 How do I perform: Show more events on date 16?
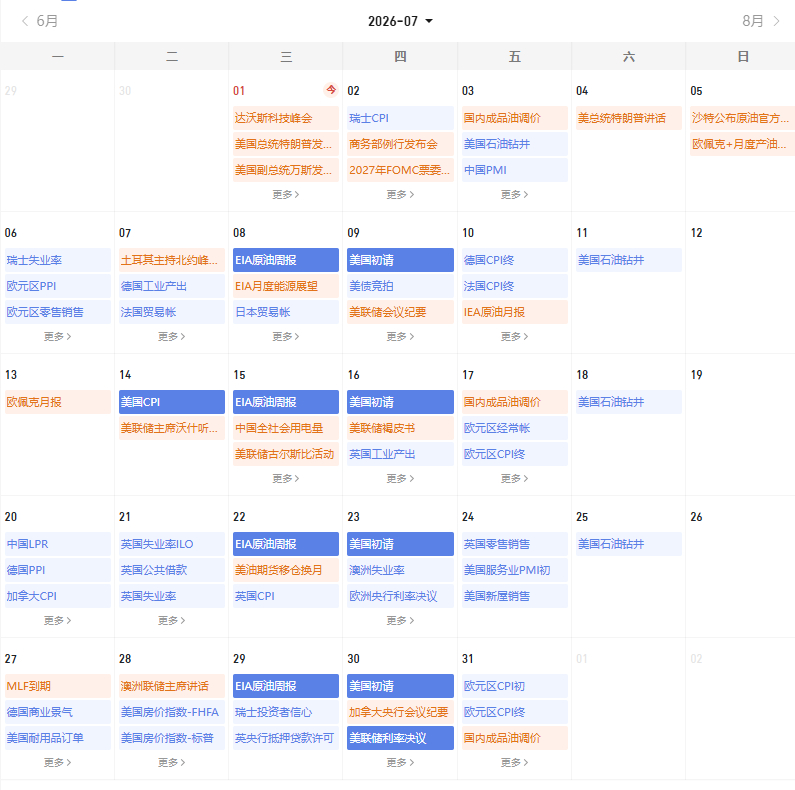click(x=400, y=478)
